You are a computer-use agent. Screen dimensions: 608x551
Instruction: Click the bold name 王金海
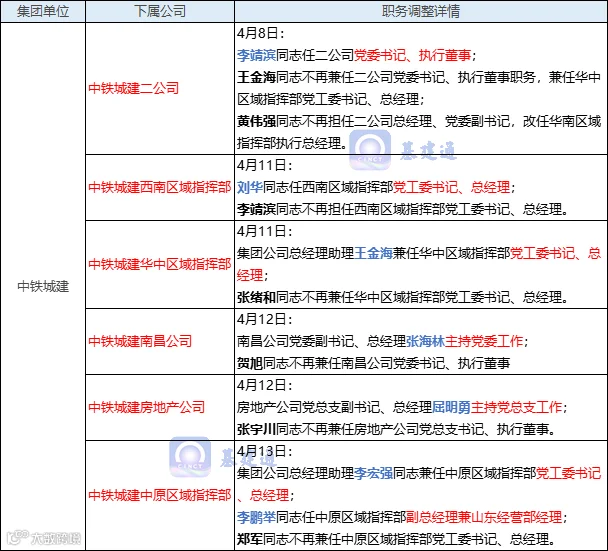pyautogui.click(x=256, y=78)
